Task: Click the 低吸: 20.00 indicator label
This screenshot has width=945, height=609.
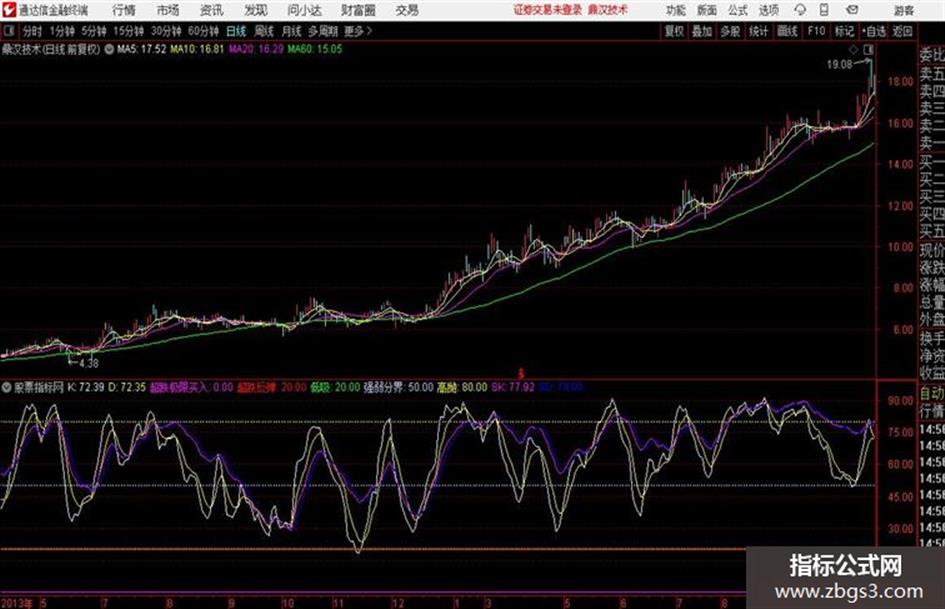Action: [x=335, y=387]
